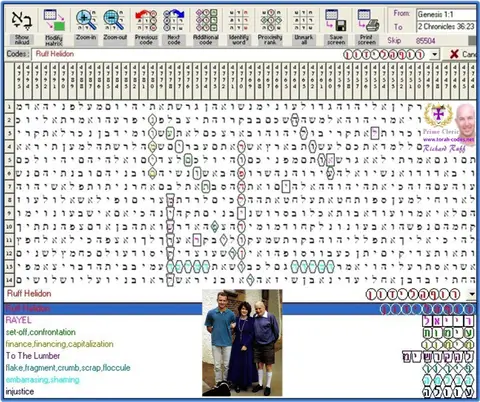Expand the Codes dropdown arrow
Screen dimensions: 480x402
tap(434, 54)
